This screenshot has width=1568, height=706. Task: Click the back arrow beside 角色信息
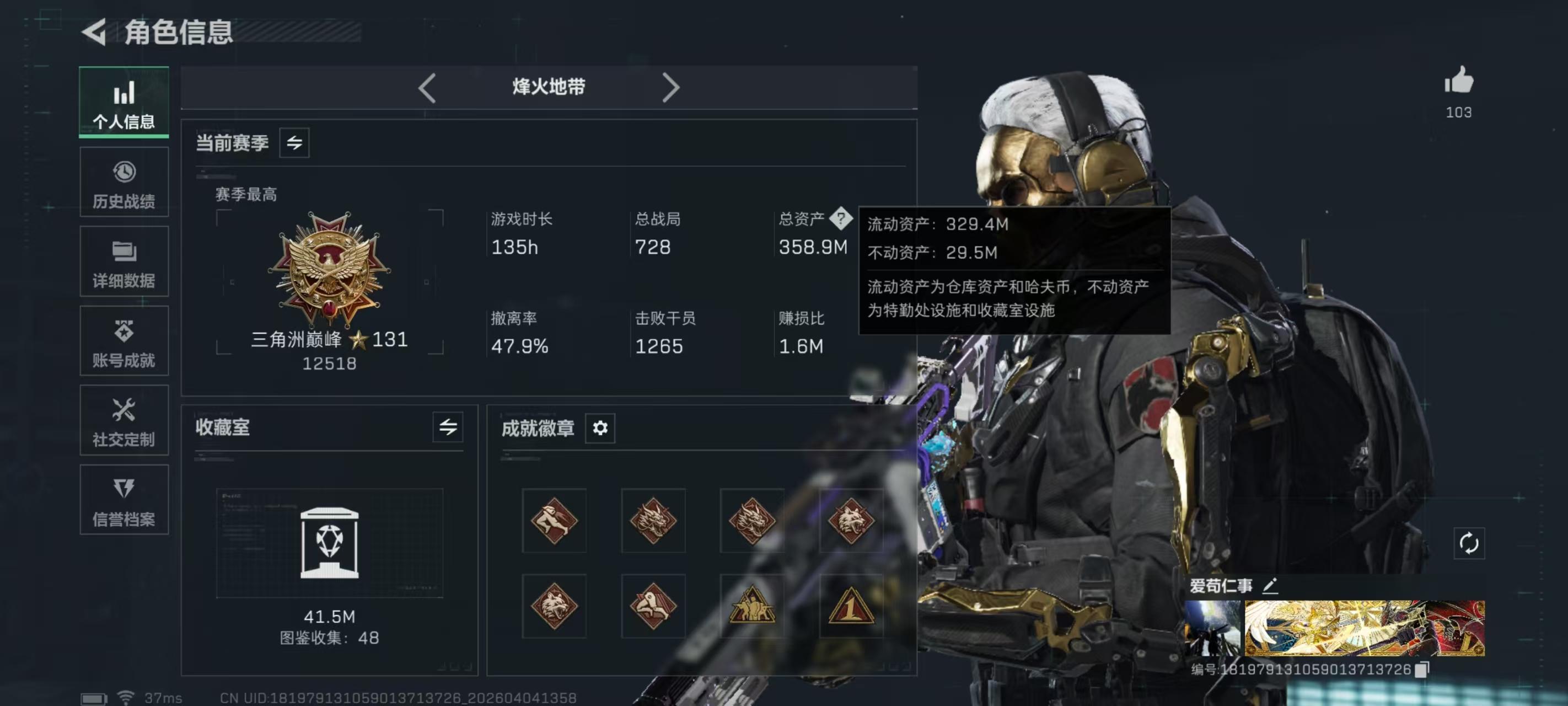pyautogui.click(x=94, y=31)
